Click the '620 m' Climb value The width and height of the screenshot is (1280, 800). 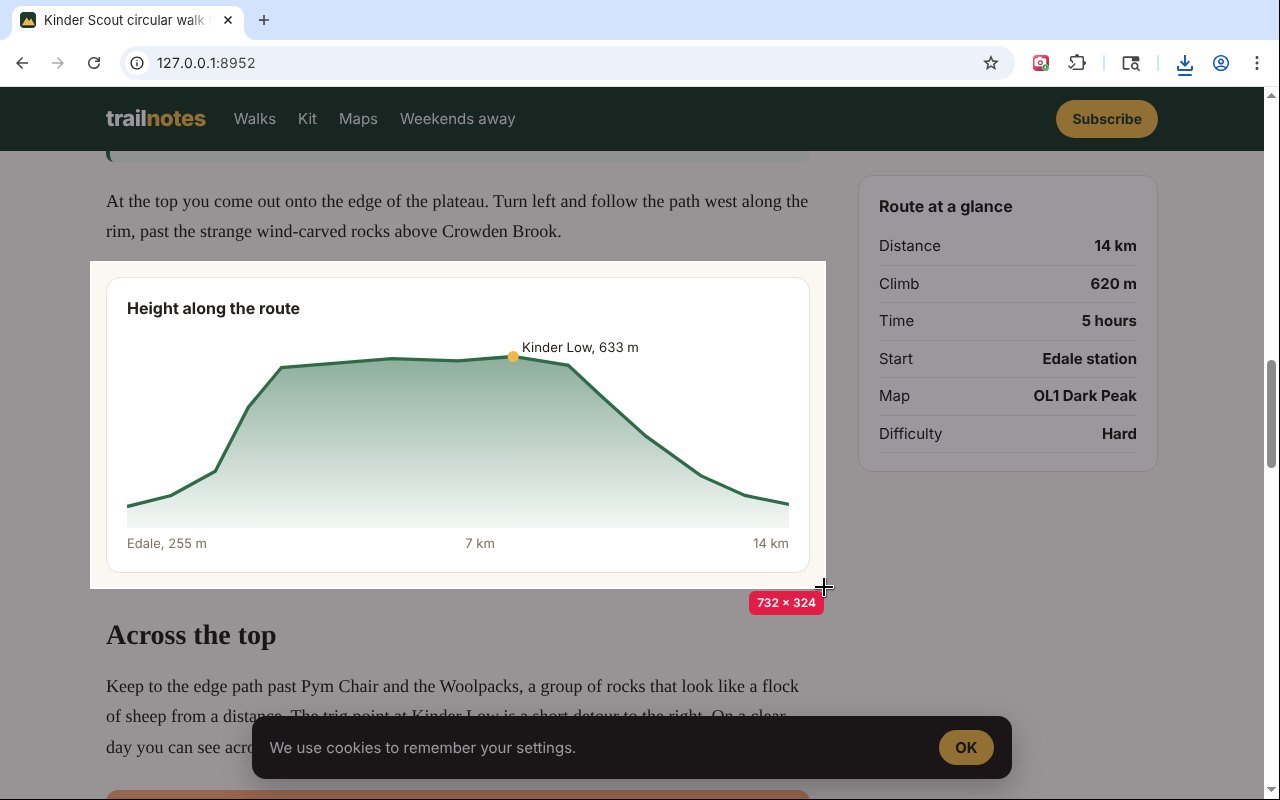1113,284
